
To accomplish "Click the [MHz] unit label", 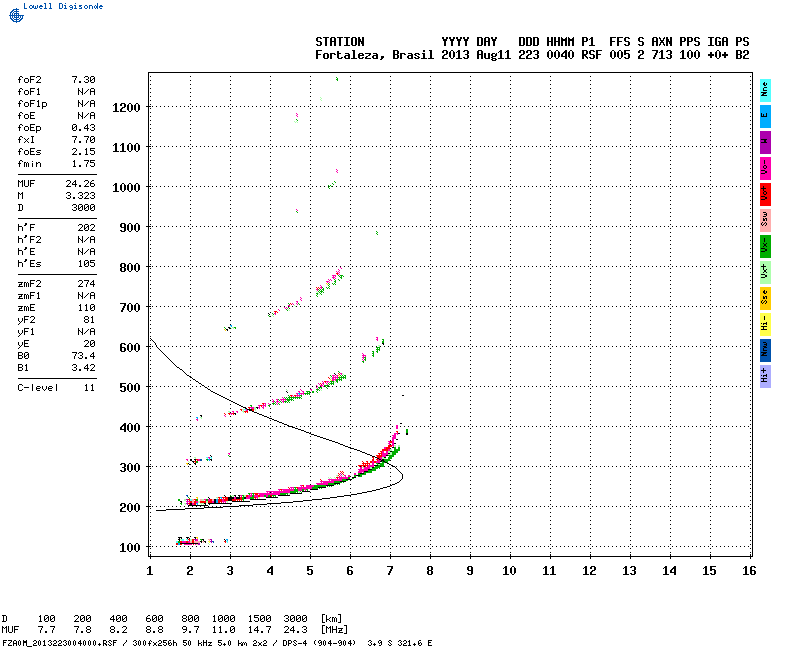I will click(x=334, y=630).
